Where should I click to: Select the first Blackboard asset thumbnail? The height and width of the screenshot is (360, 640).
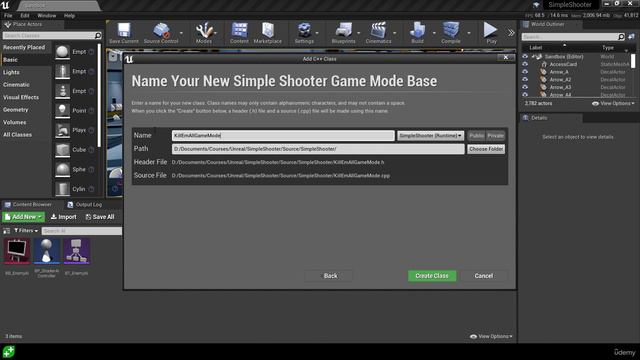click(x=17, y=251)
